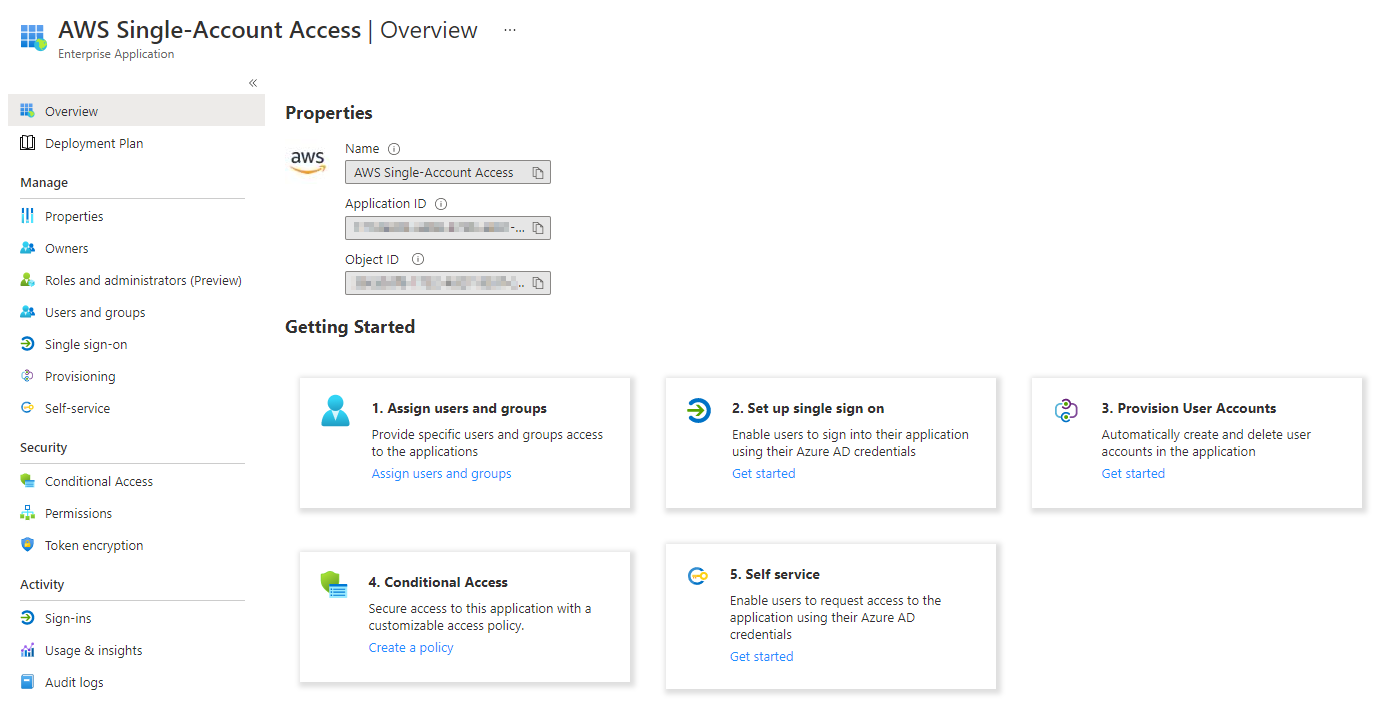This screenshot has width=1389, height=722.
Task: Switch to the Deployment Plan page
Action: pos(96,142)
